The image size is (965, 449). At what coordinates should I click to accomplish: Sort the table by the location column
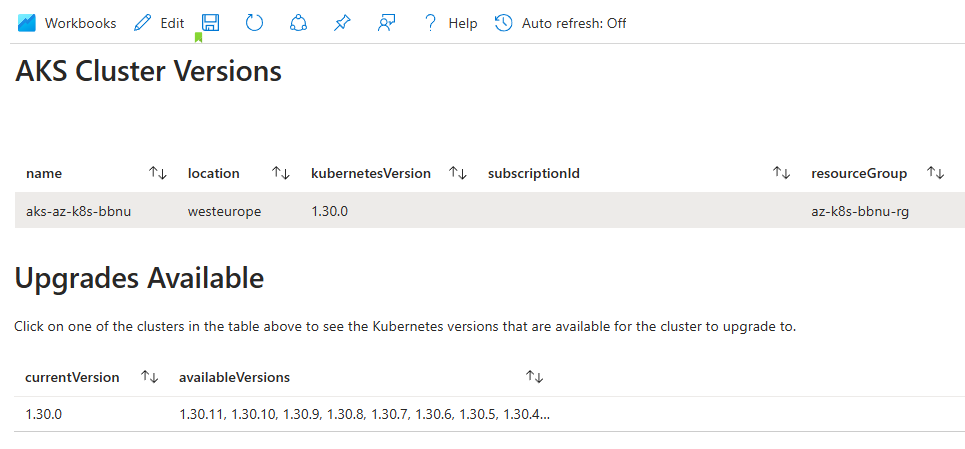click(x=281, y=173)
